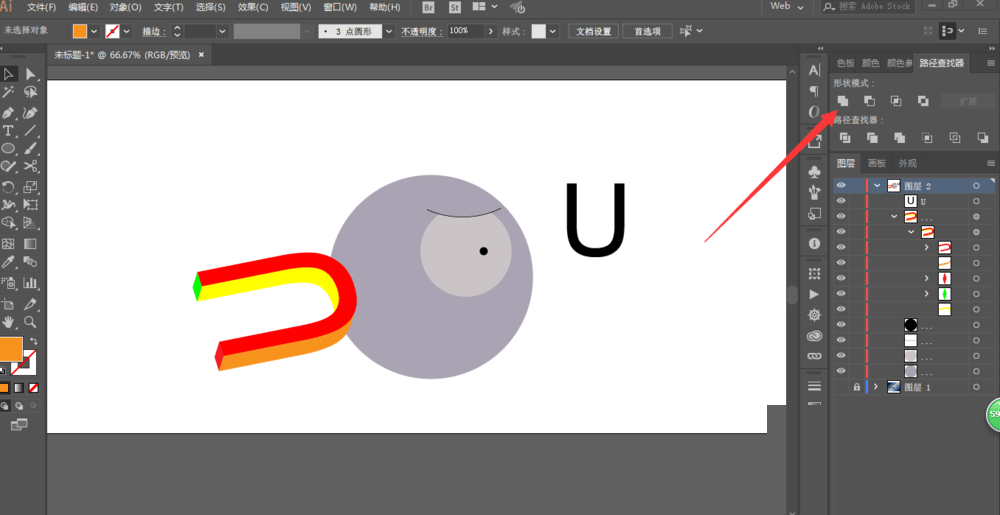Open the fill color dropdown in control bar
Viewport: 1000px width, 515px height.
95,31
